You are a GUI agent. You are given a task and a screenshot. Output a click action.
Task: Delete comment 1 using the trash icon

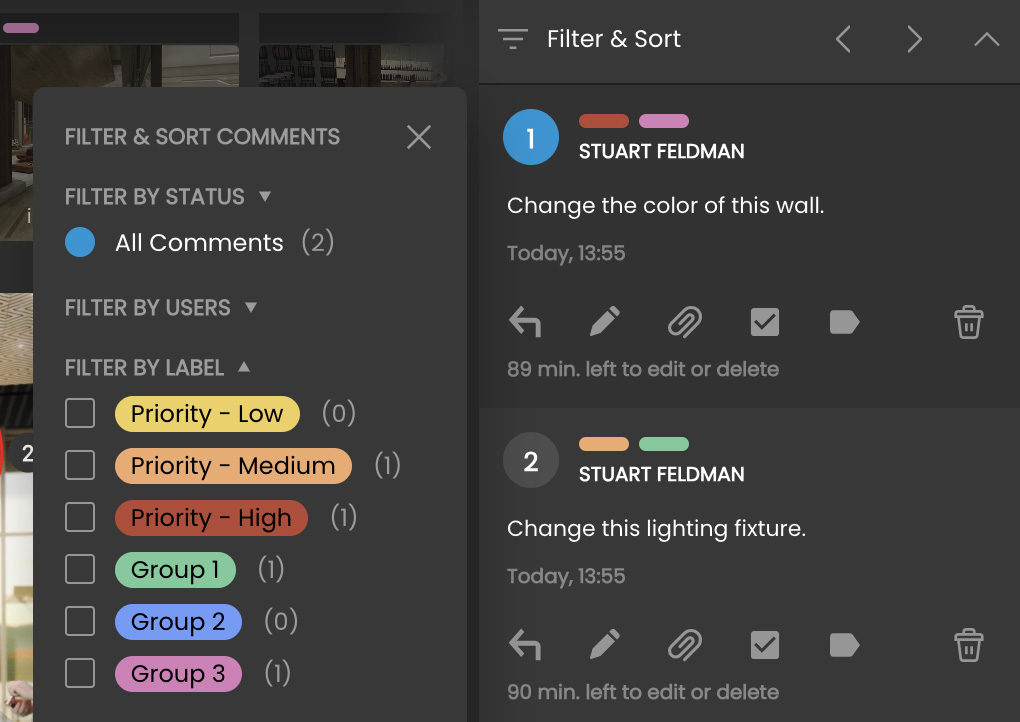coord(967,321)
